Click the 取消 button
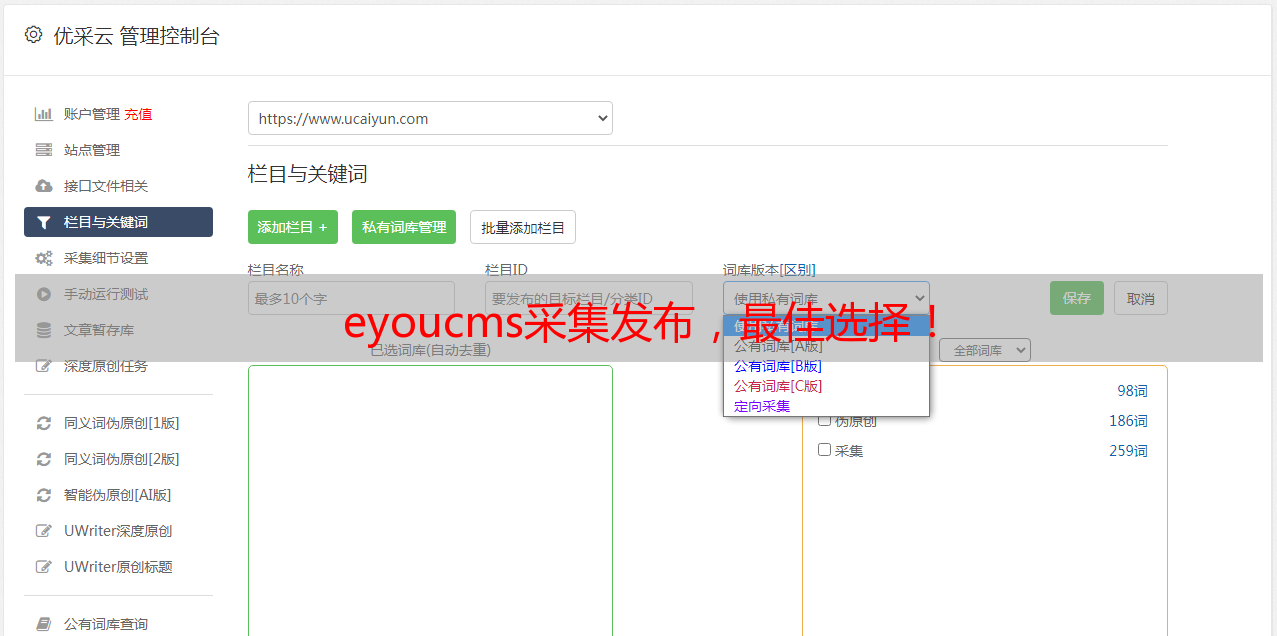 pos(1141,298)
